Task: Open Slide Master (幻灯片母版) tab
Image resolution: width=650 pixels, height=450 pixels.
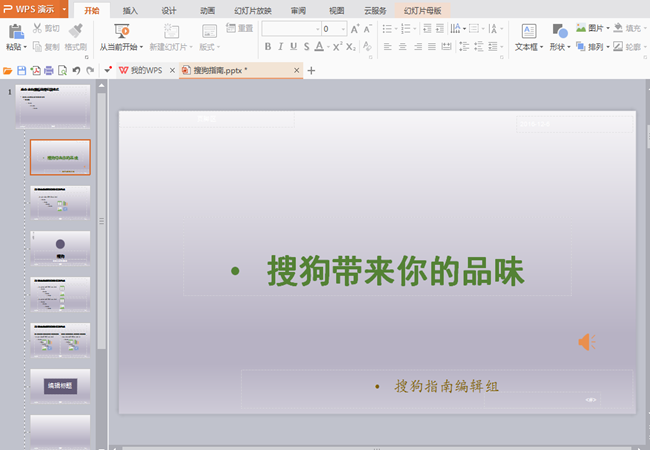Action: coord(422,11)
